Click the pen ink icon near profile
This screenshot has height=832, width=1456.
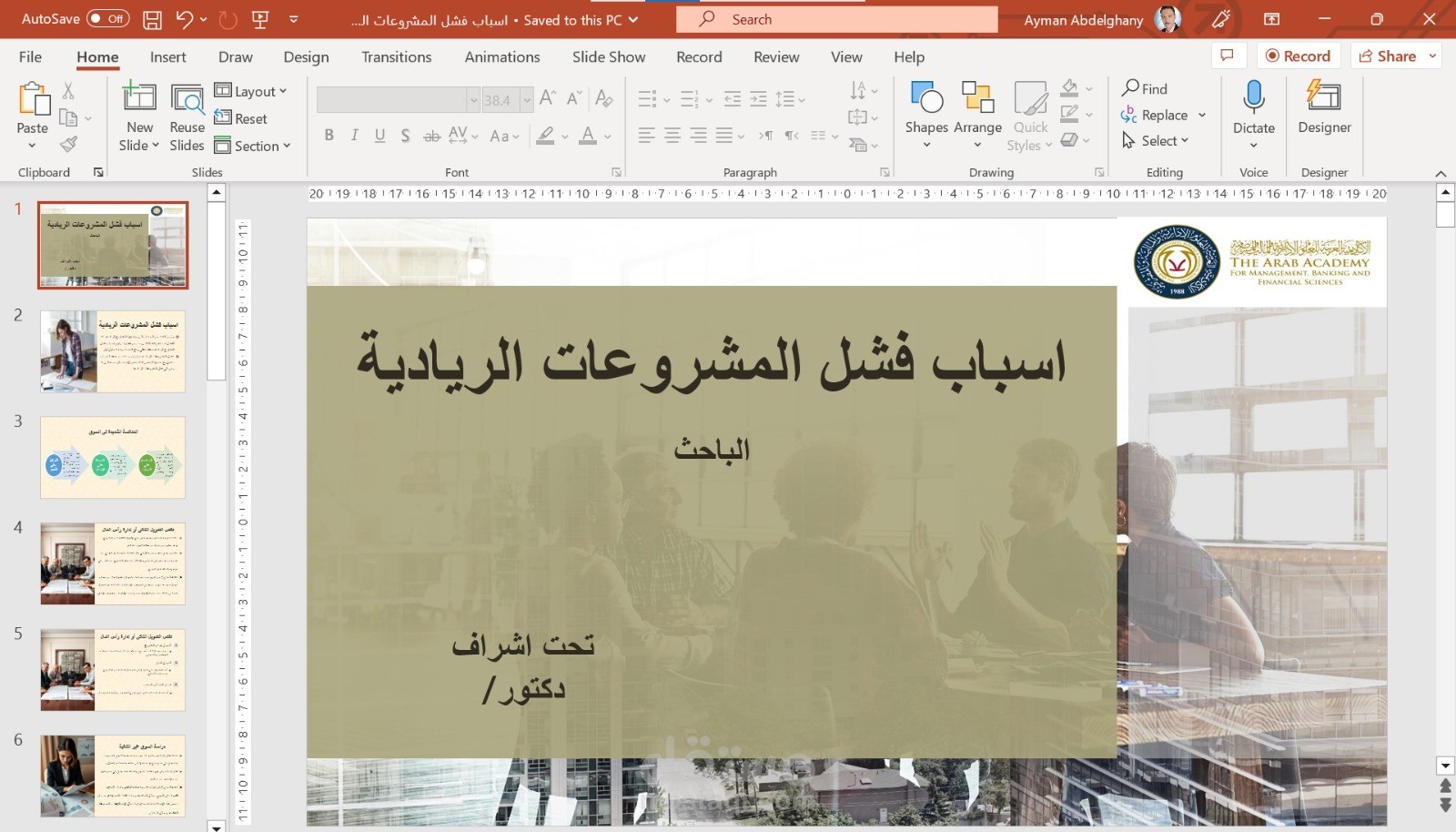1221,18
